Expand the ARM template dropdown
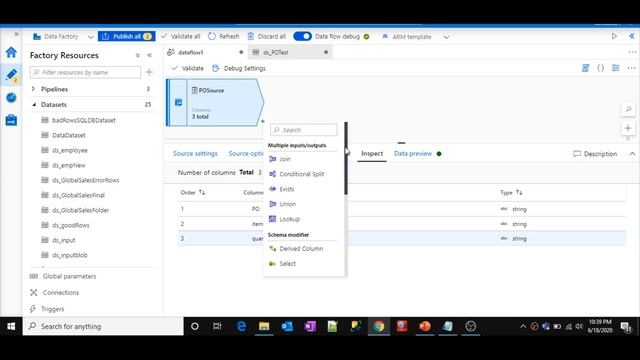The image size is (640, 360). coord(447,37)
